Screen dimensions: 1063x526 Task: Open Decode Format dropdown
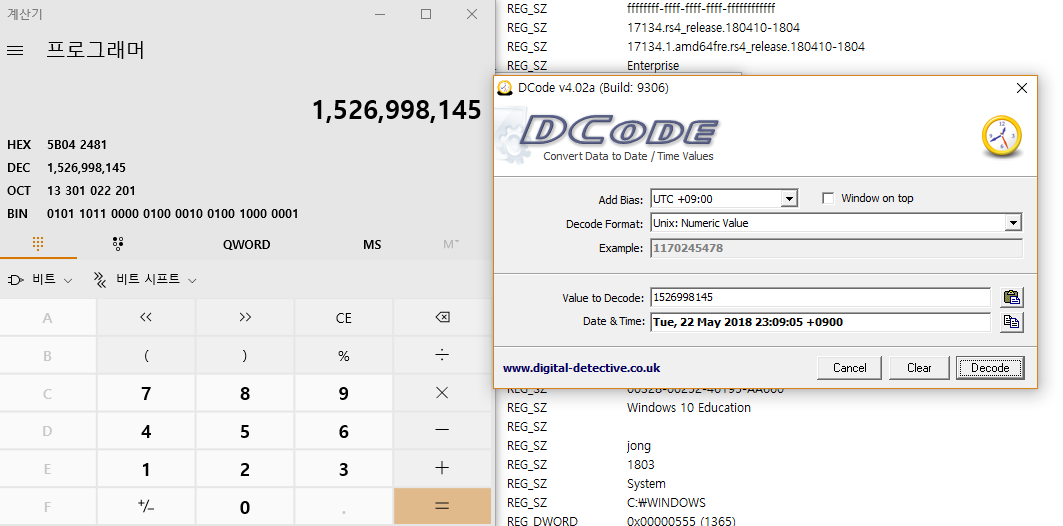(1013, 223)
